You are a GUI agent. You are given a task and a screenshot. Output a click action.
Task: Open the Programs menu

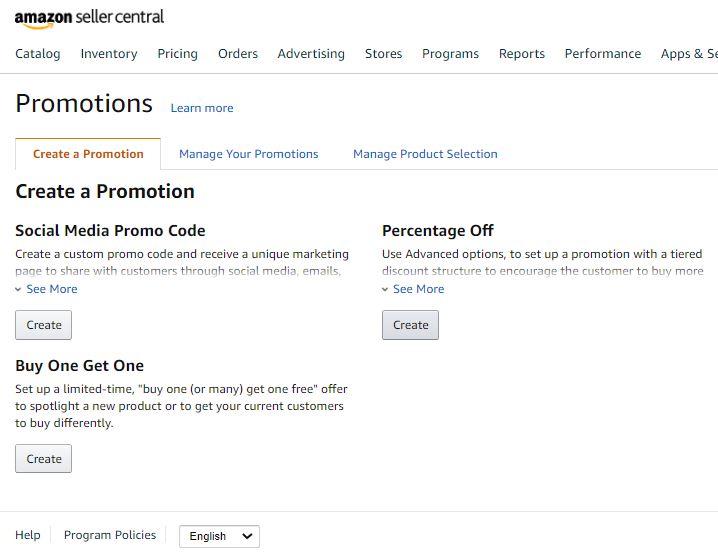pos(450,54)
